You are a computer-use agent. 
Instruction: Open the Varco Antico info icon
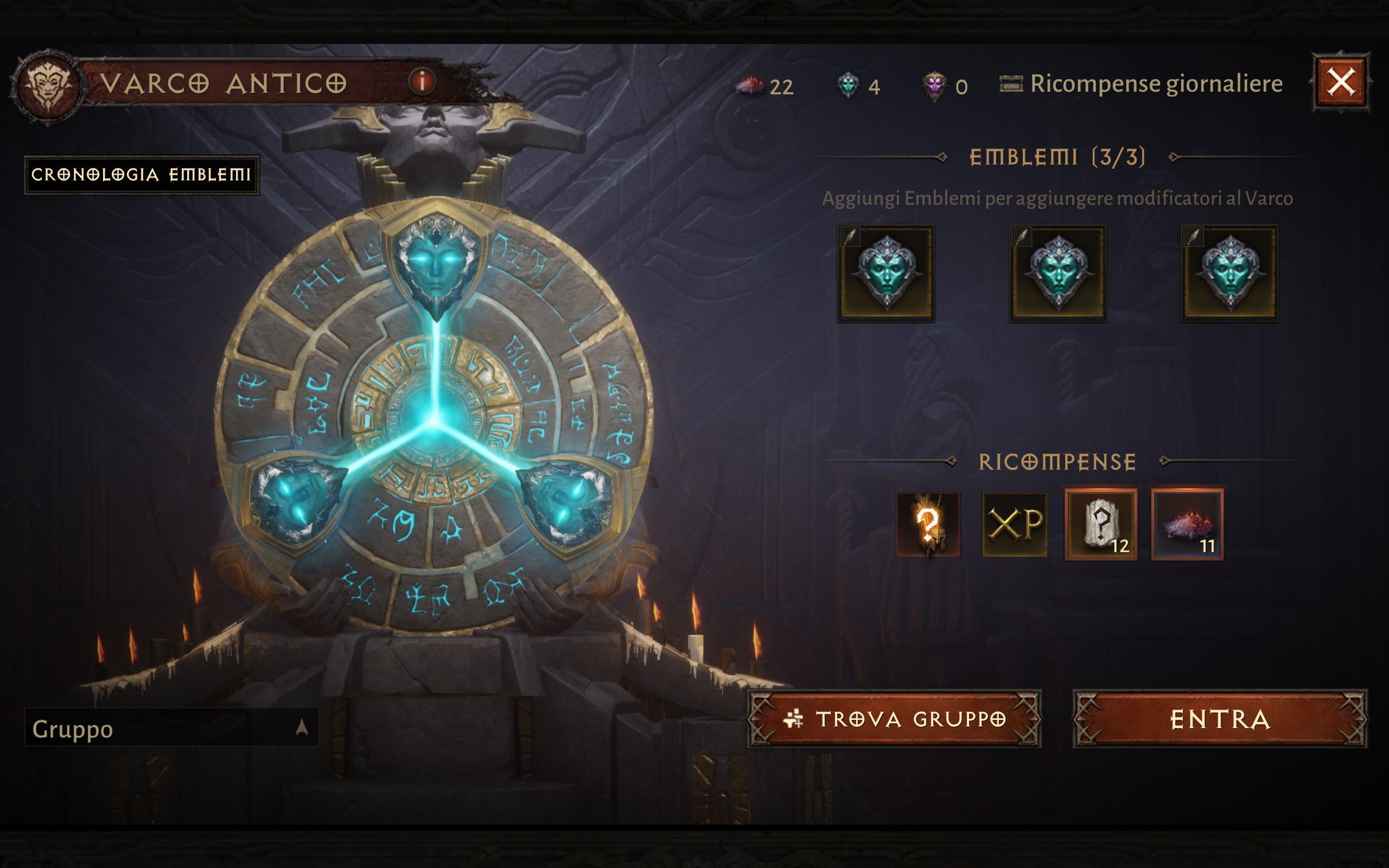tap(422, 81)
